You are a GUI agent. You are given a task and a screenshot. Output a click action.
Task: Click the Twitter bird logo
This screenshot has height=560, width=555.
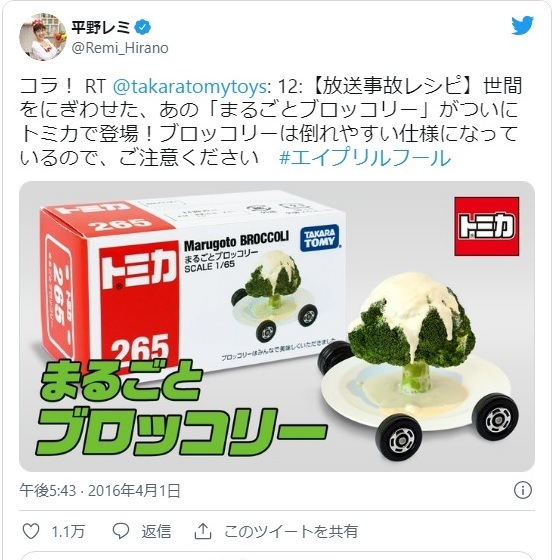[x=522, y=26]
